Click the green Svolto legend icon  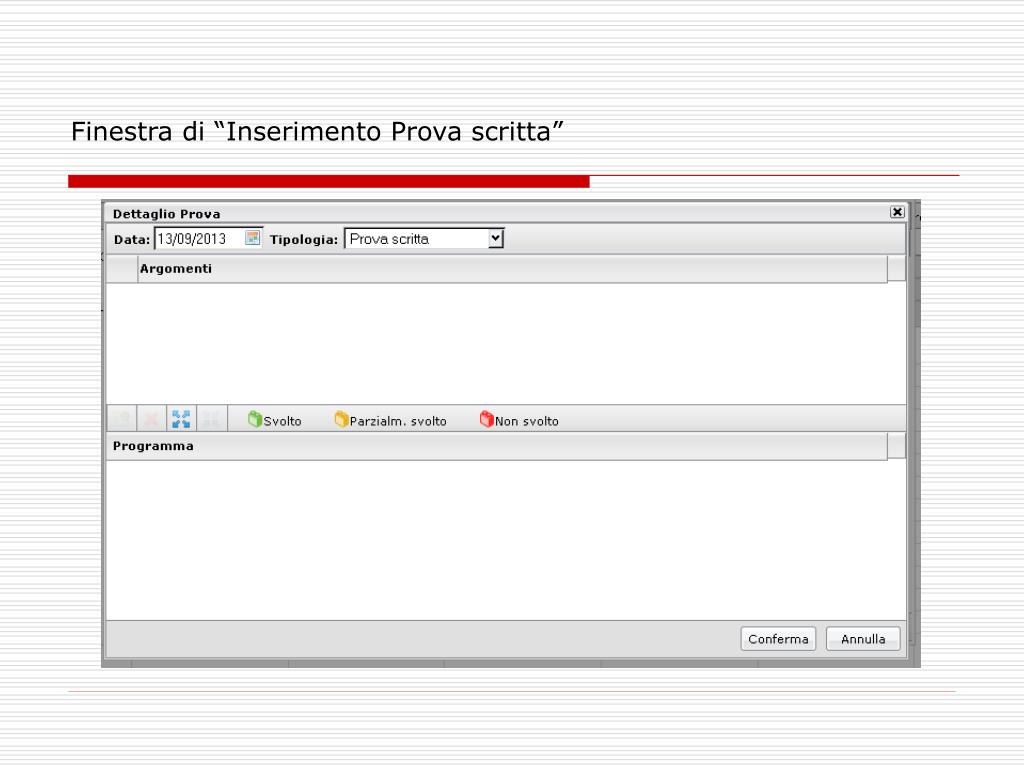pyautogui.click(x=255, y=419)
